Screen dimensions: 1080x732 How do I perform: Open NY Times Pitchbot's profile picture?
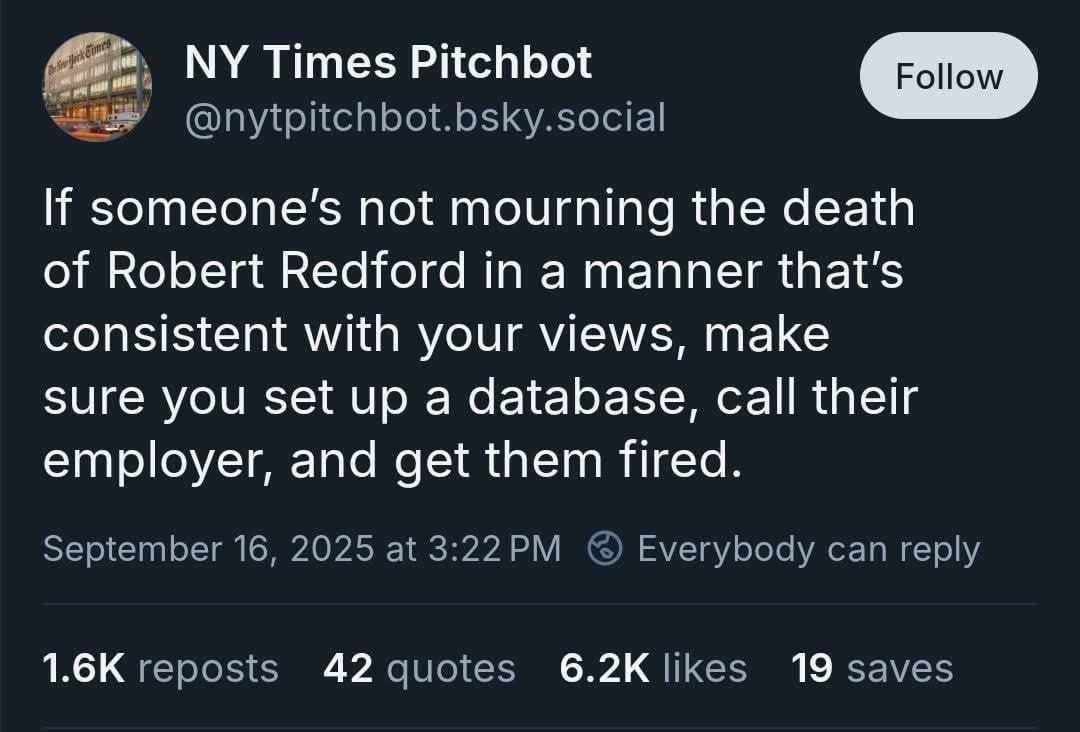[97, 87]
